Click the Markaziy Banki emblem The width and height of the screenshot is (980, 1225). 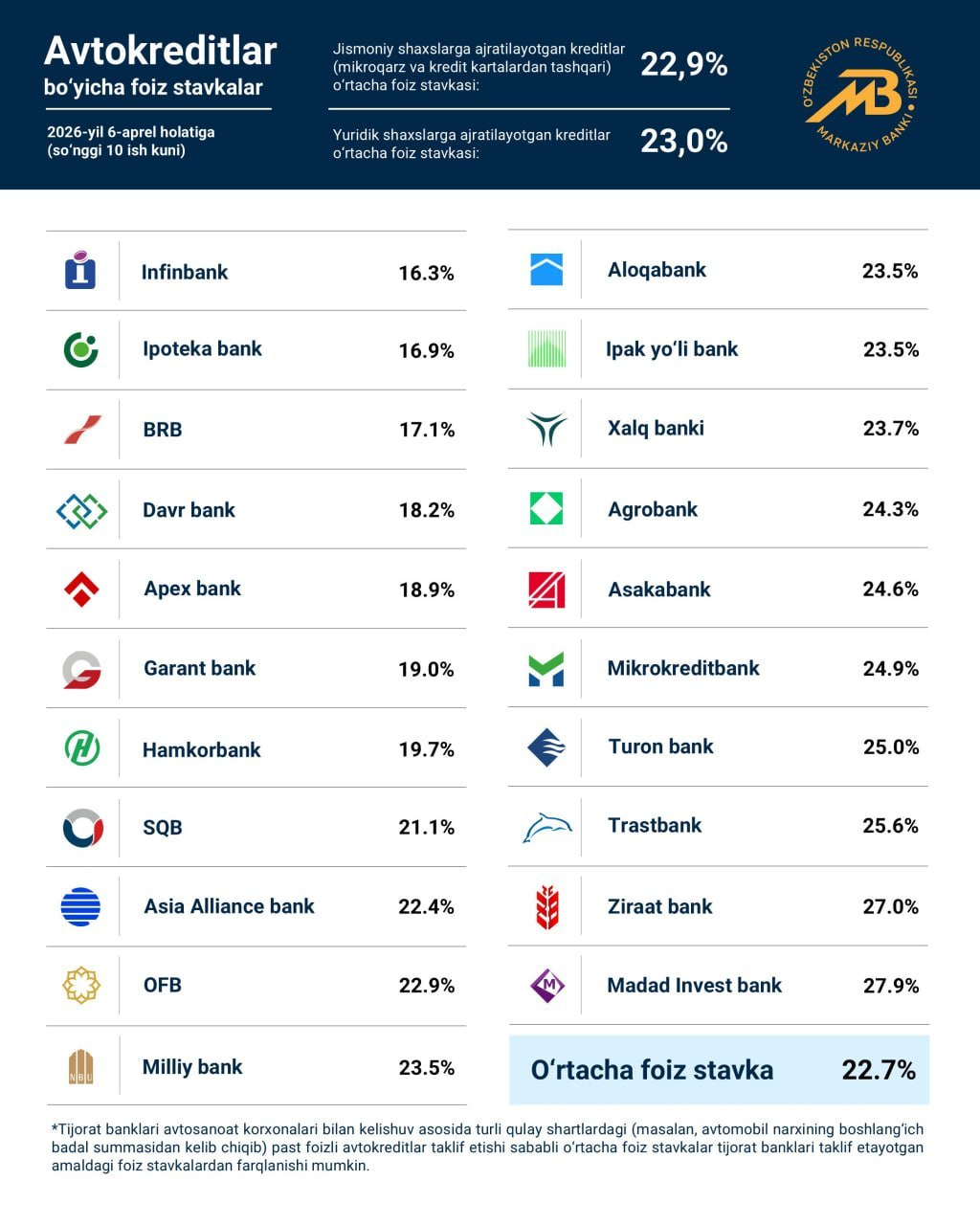(858, 94)
